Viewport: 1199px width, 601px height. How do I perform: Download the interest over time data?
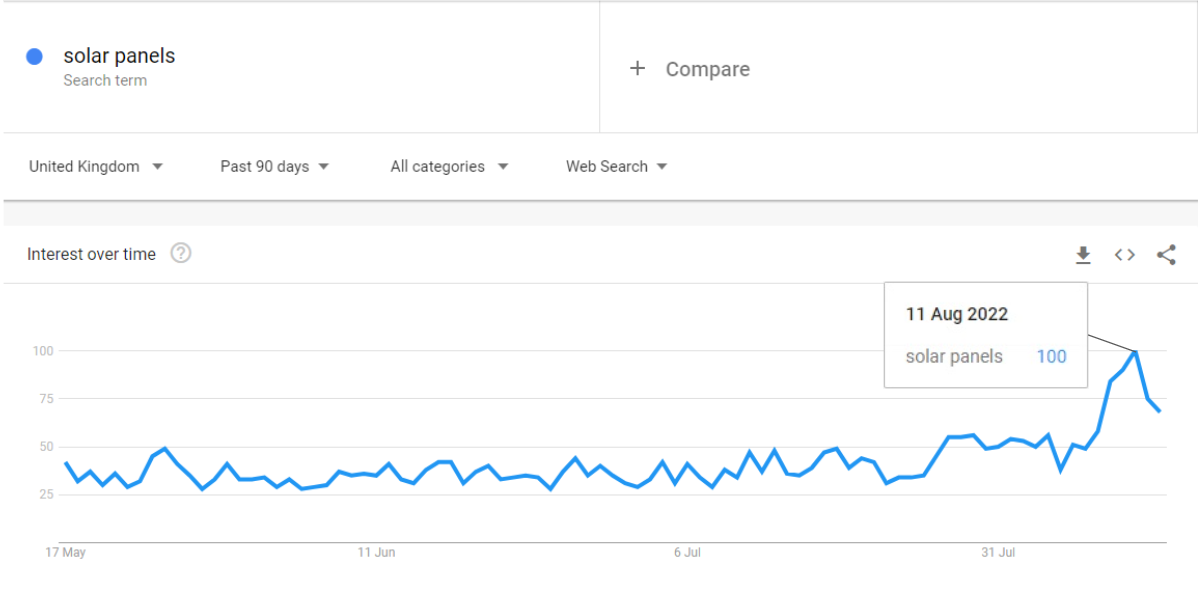[1083, 255]
